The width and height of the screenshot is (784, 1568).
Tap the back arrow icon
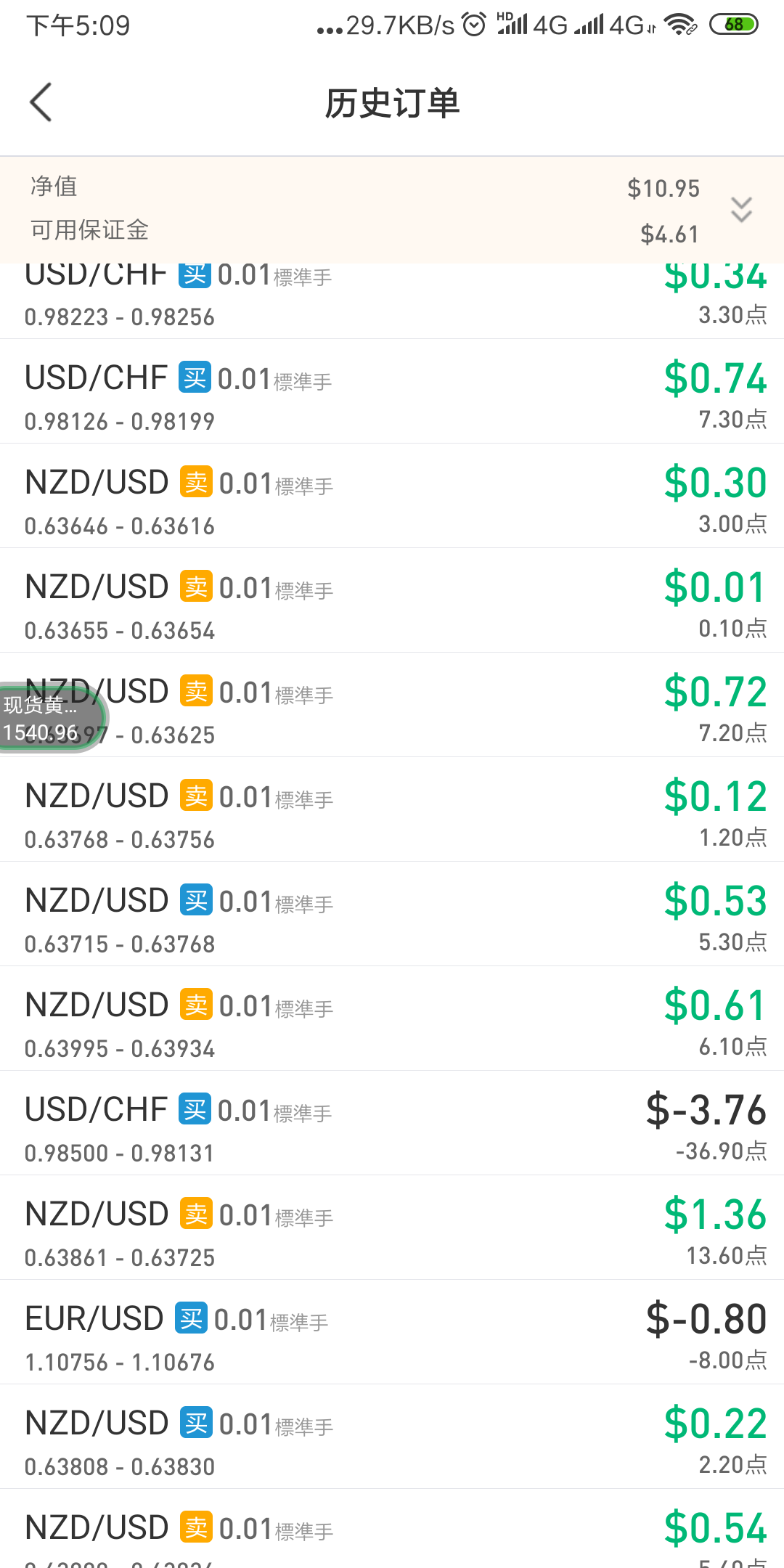(x=41, y=102)
